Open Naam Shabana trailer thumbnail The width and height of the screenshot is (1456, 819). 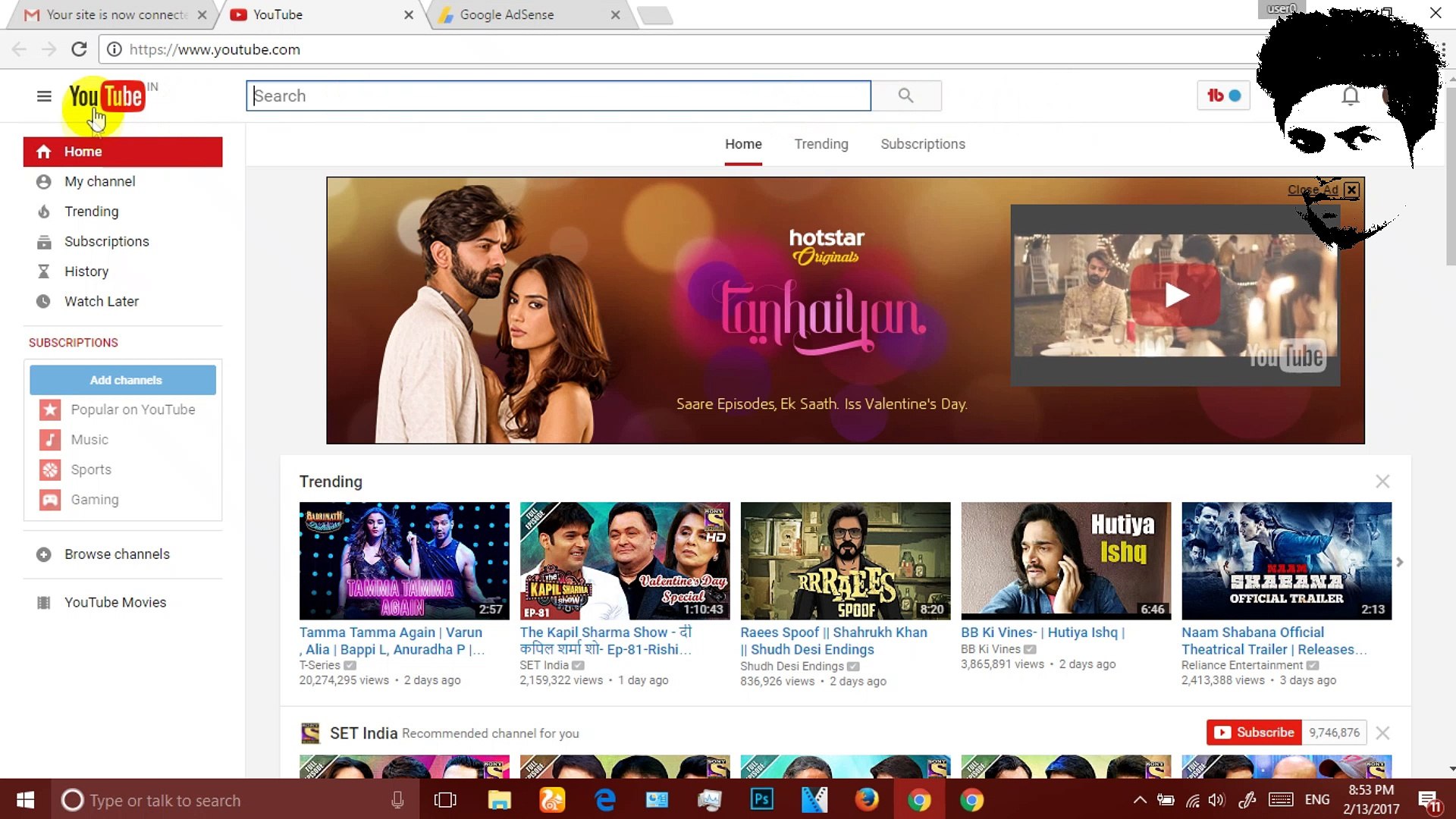(1287, 560)
